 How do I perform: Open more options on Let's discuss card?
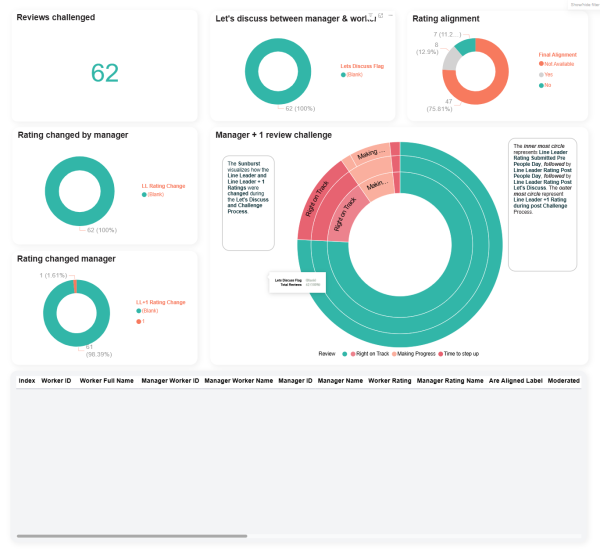390,16
